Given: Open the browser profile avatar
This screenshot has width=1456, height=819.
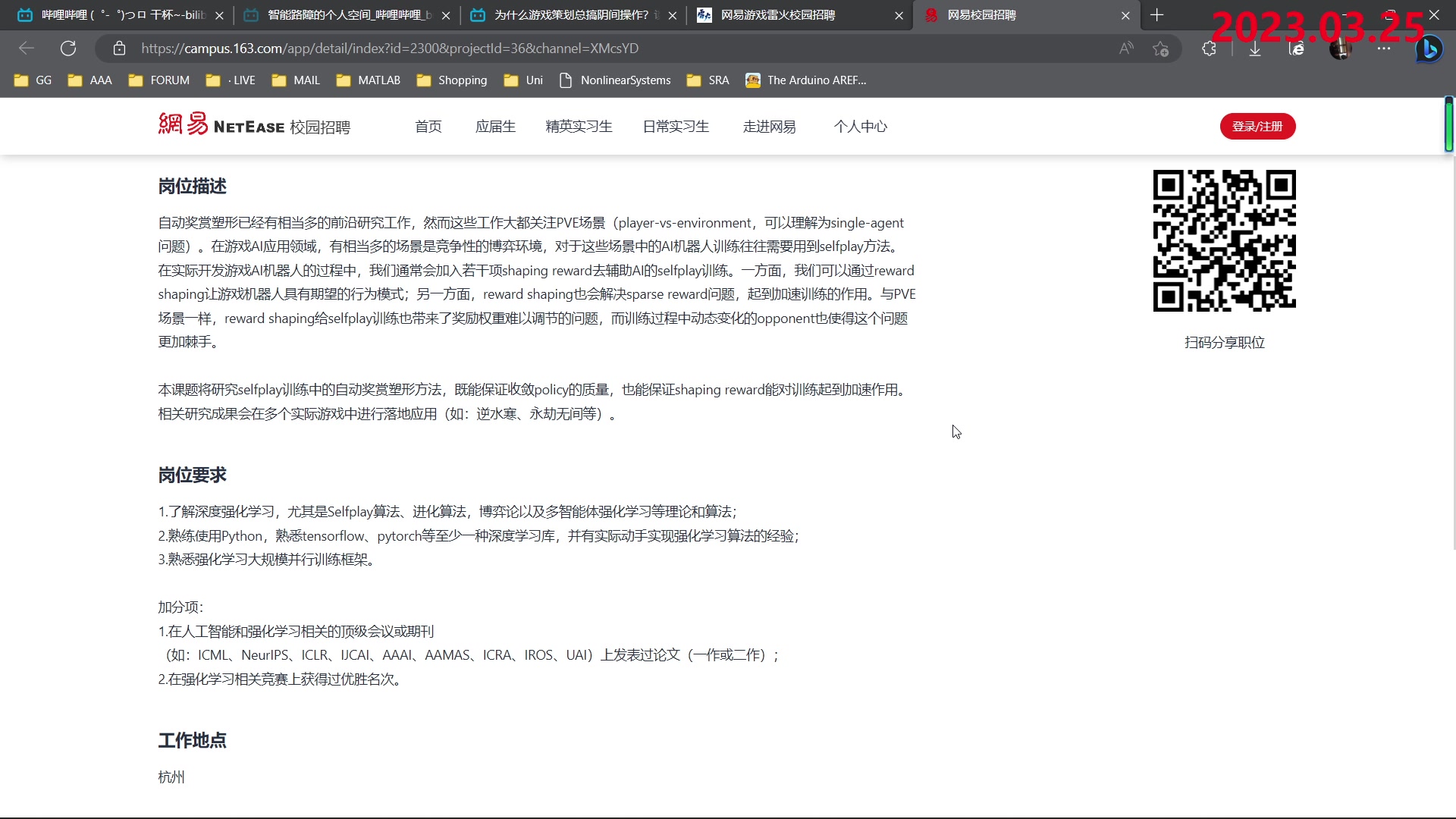Looking at the screenshot, I should coord(1341,49).
